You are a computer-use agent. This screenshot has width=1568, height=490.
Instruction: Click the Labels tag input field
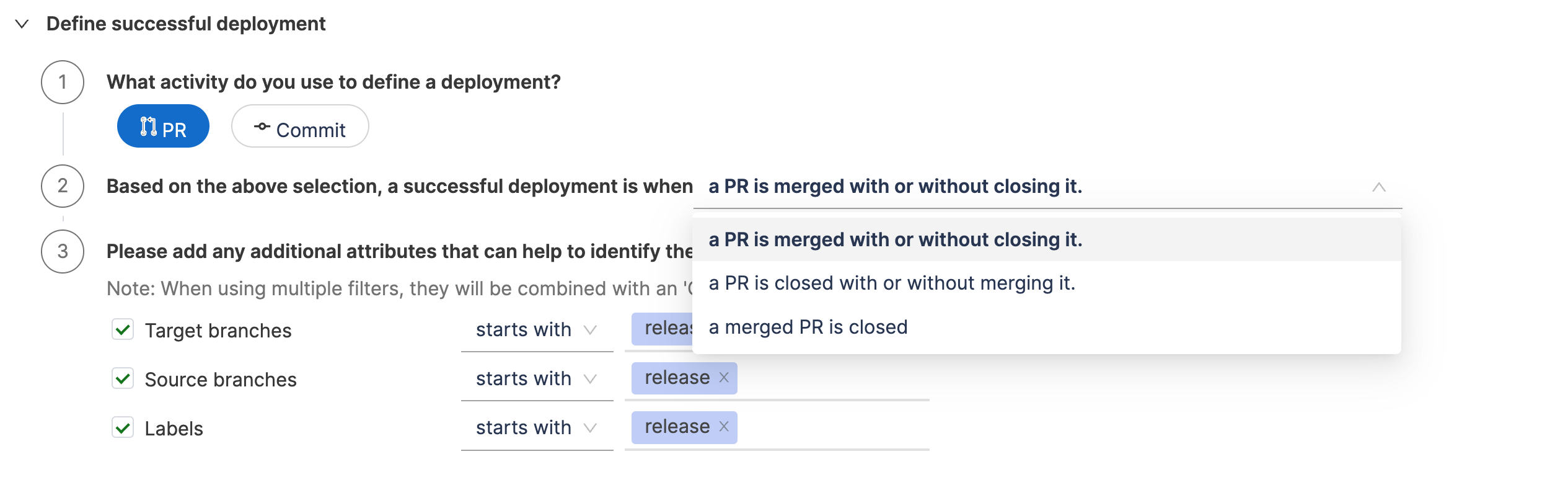(x=830, y=427)
